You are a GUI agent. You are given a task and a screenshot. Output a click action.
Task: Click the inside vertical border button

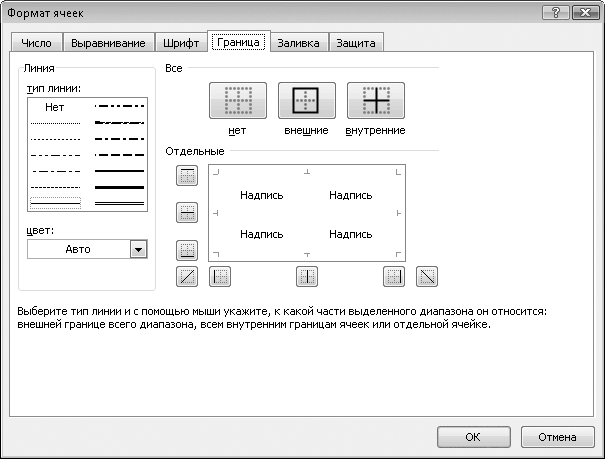[307, 276]
